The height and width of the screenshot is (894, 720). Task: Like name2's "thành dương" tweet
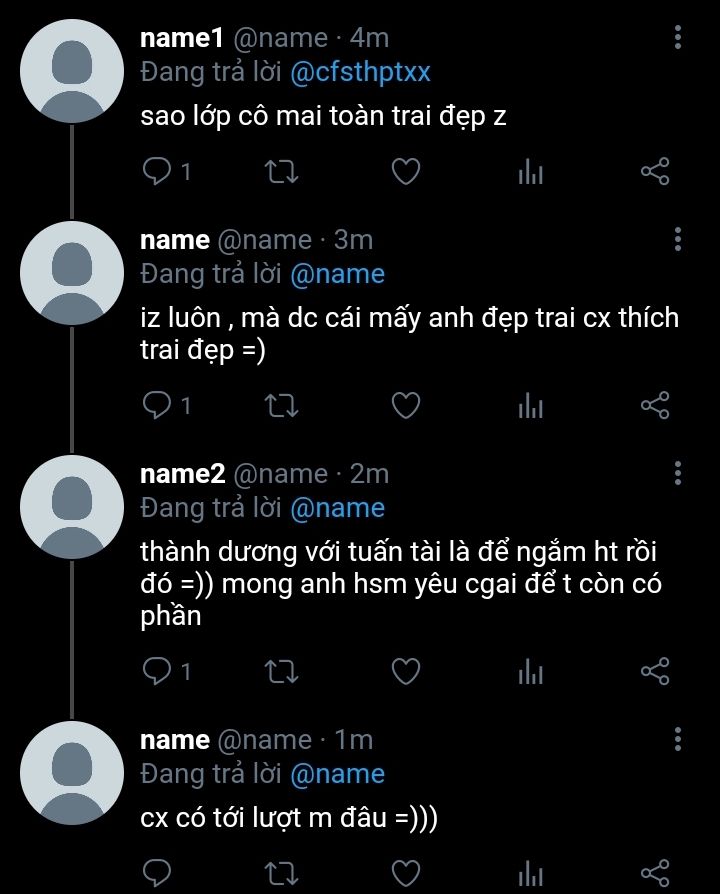pos(404,671)
